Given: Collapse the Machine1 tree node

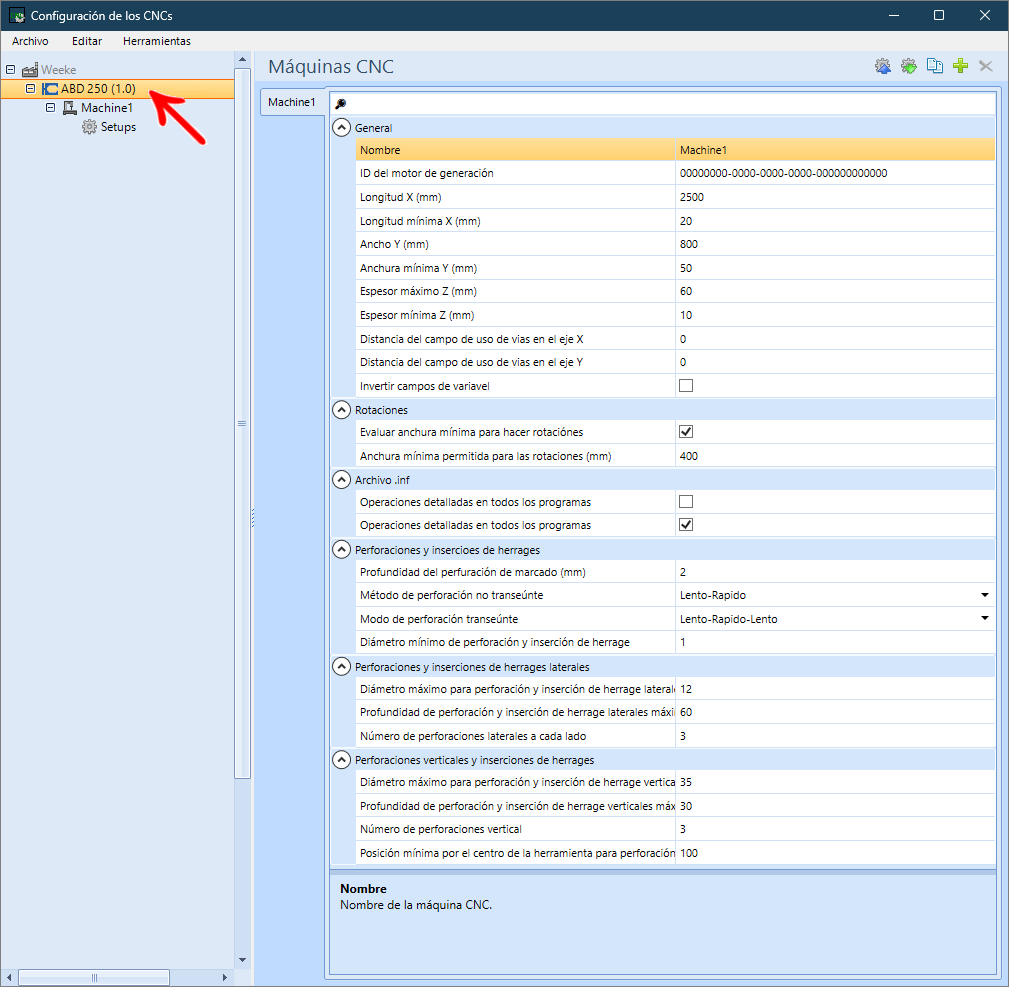Looking at the screenshot, I should click(50, 108).
